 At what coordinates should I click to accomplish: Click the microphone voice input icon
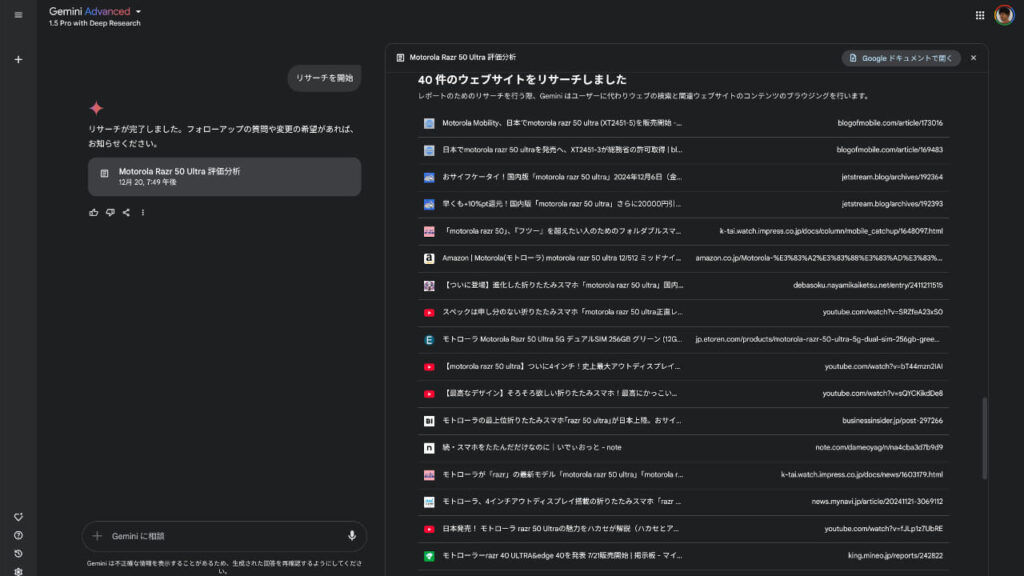click(351, 536)
